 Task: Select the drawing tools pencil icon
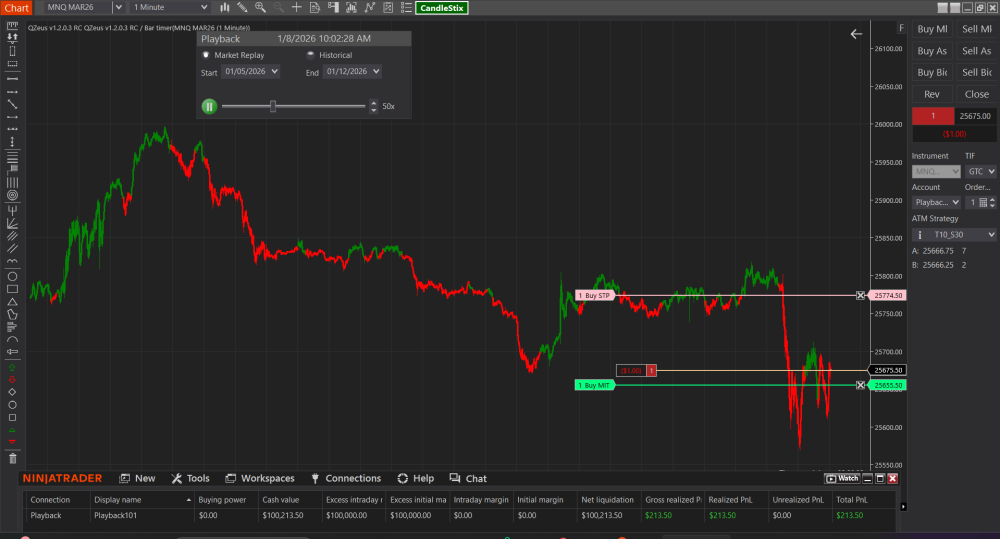(242, 7)
